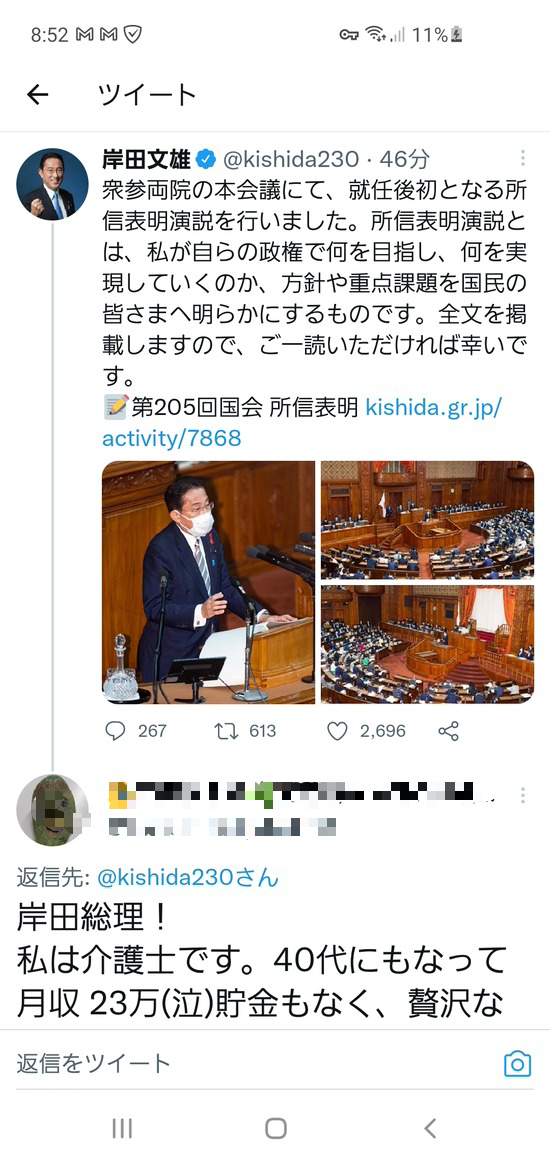
Task: Tap the Android home button
Action: 275,1128
